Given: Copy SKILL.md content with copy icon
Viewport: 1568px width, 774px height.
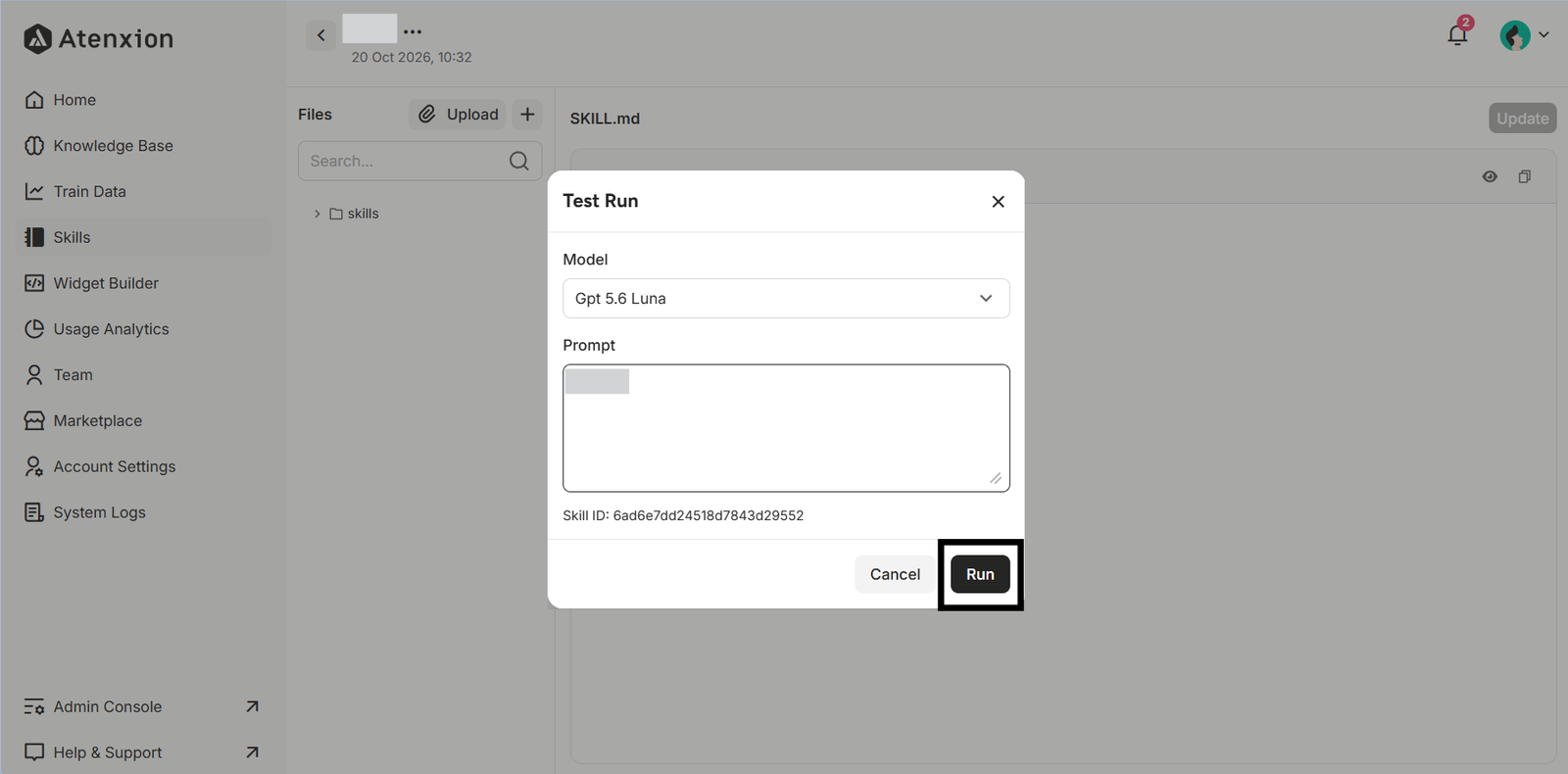Looking at the screenshot, I should point(1525,176).
